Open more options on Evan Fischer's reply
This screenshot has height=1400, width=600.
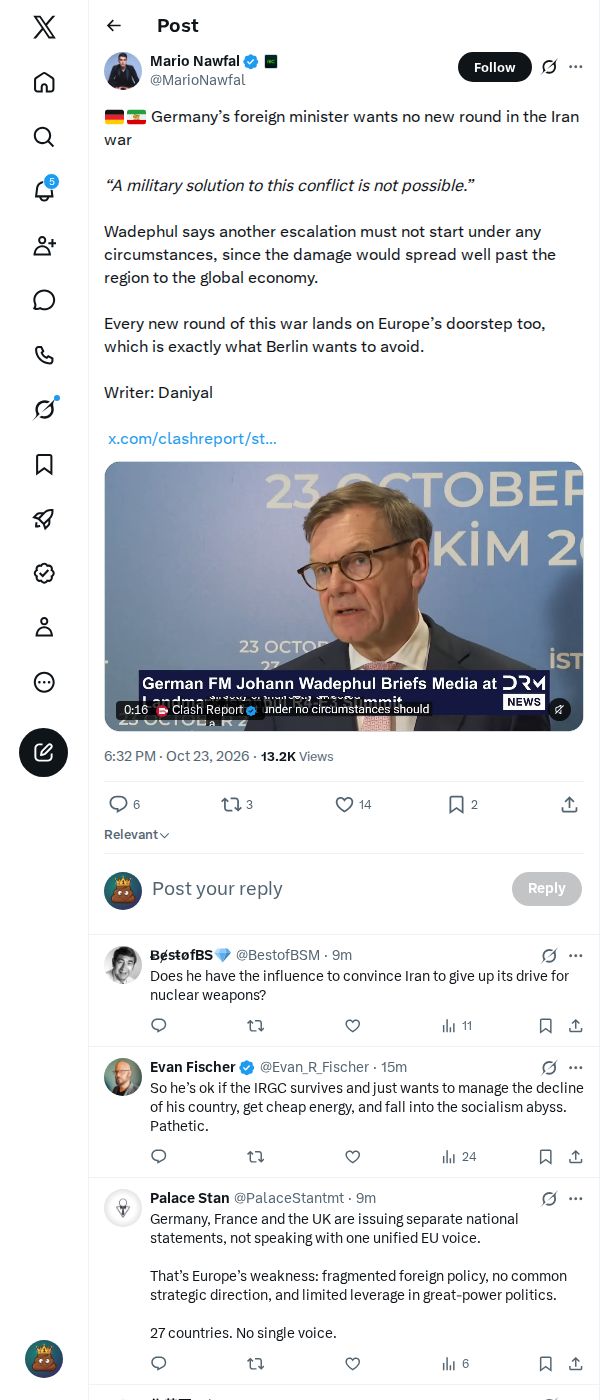[576, 1067]
